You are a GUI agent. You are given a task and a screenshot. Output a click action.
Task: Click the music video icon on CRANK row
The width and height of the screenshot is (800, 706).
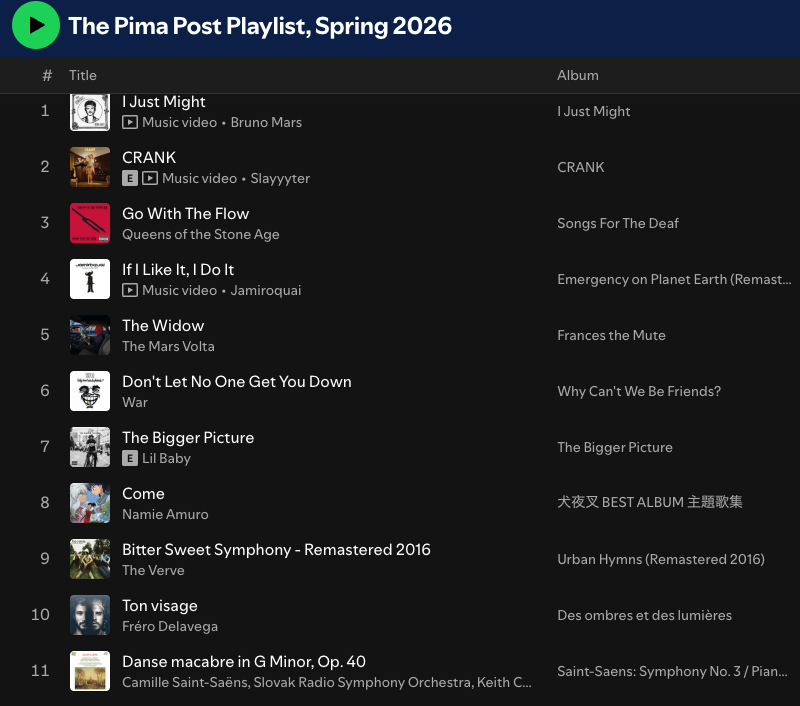[x=150, y=178]
